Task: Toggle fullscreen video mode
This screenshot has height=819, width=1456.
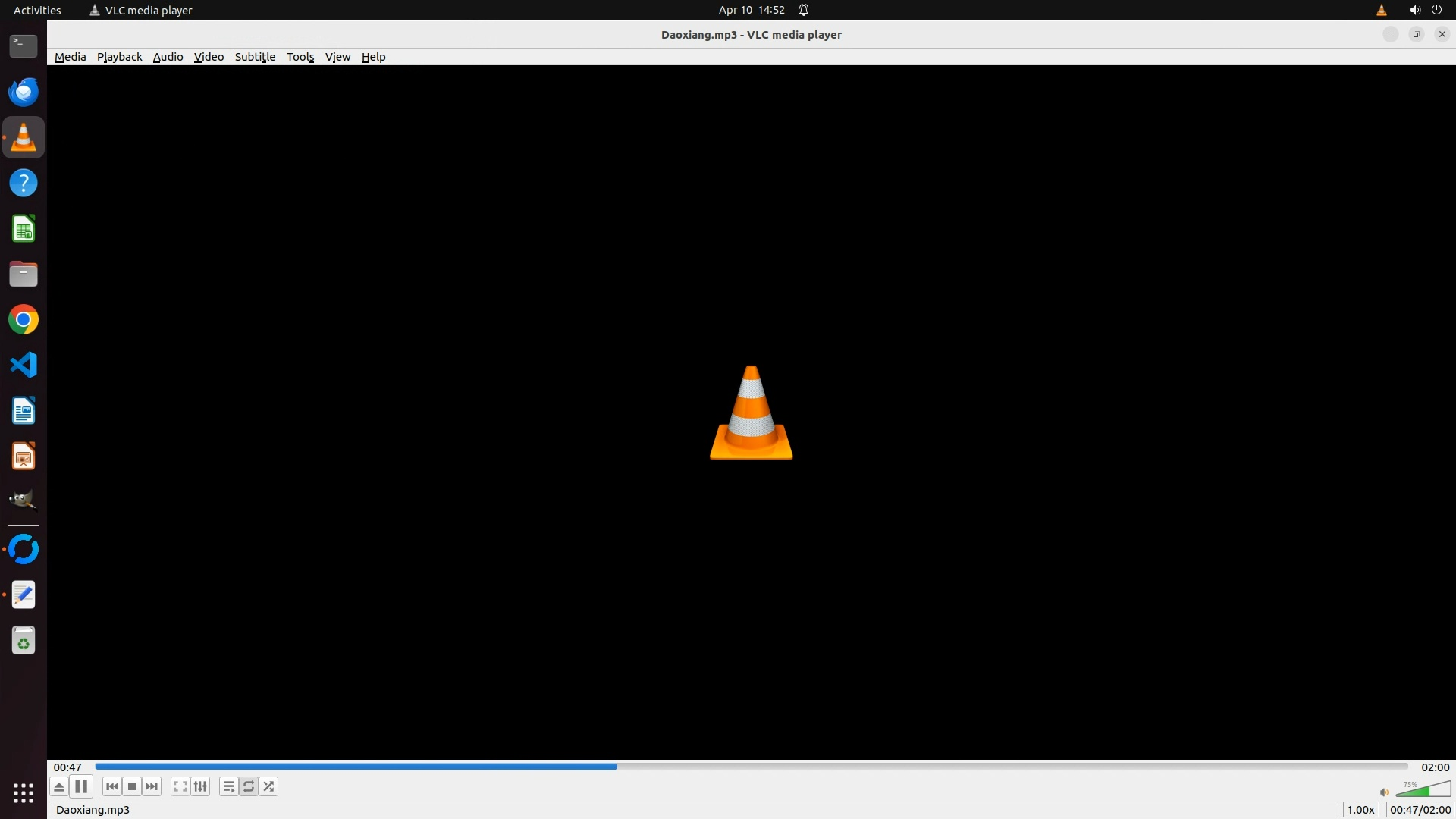Action: pyautogui.click(x=180, y=786)
